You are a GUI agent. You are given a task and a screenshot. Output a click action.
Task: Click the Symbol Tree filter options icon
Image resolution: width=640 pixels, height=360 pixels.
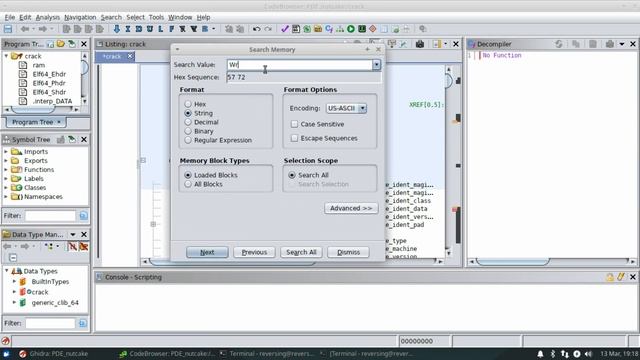coord(83,216)
